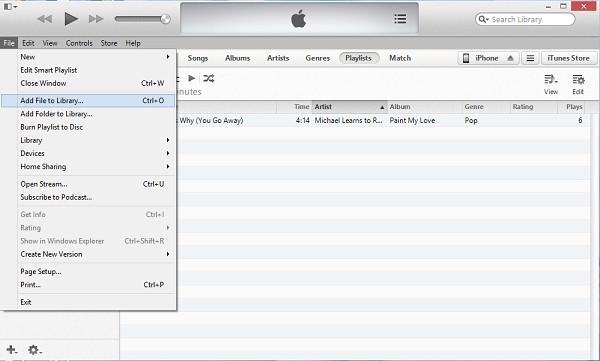Screen dimensions: 600x361
Task: Click the iPhone eject icon
Action: click(510, 58)
